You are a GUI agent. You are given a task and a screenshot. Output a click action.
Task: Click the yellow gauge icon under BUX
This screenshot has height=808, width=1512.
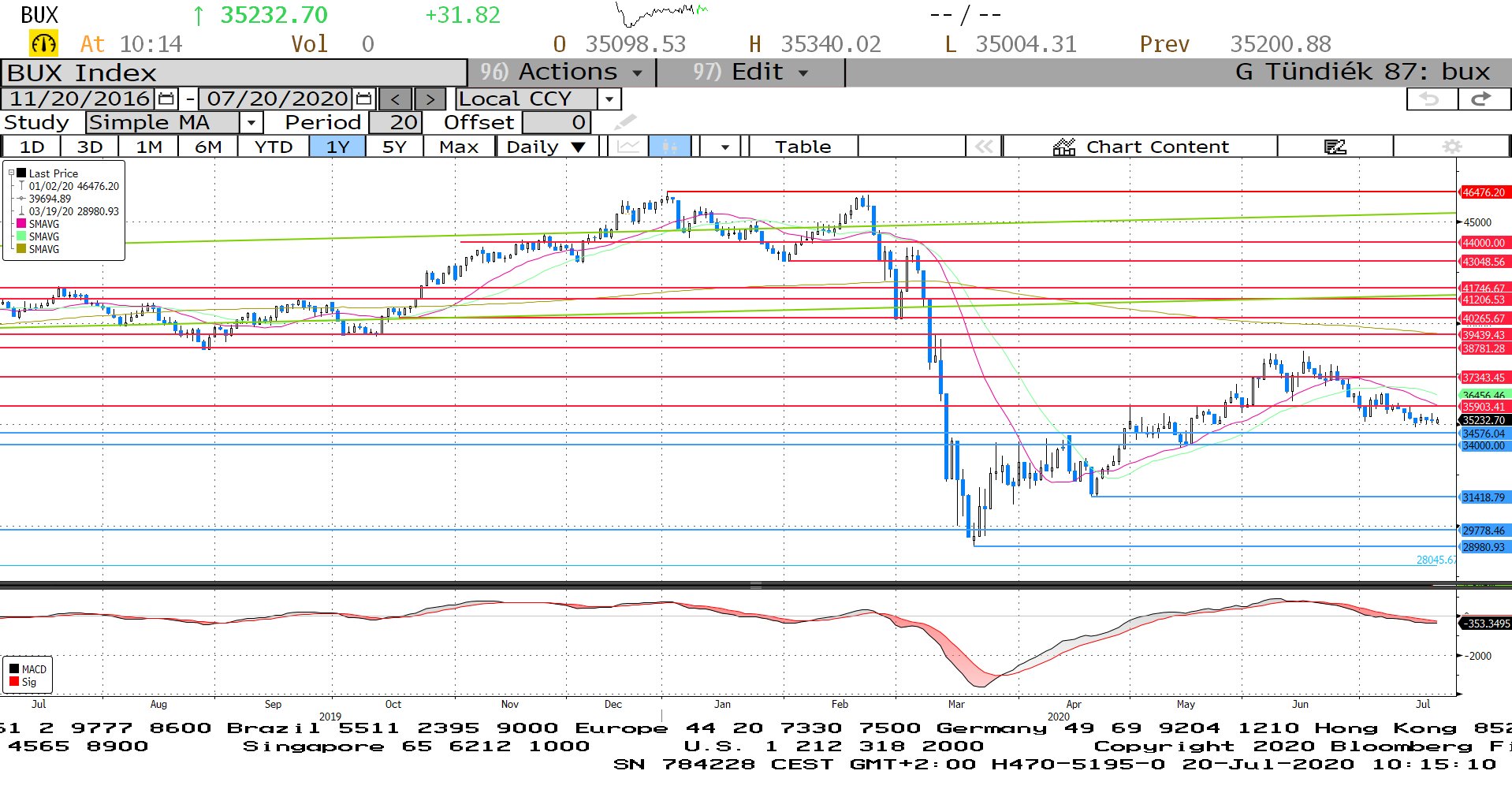pos(43,43)
